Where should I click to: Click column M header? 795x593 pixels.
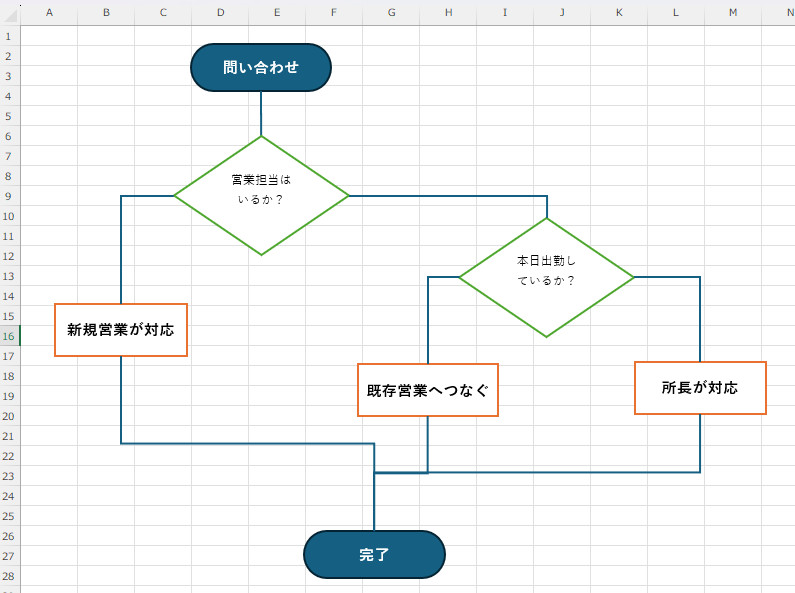pos(733,12)
